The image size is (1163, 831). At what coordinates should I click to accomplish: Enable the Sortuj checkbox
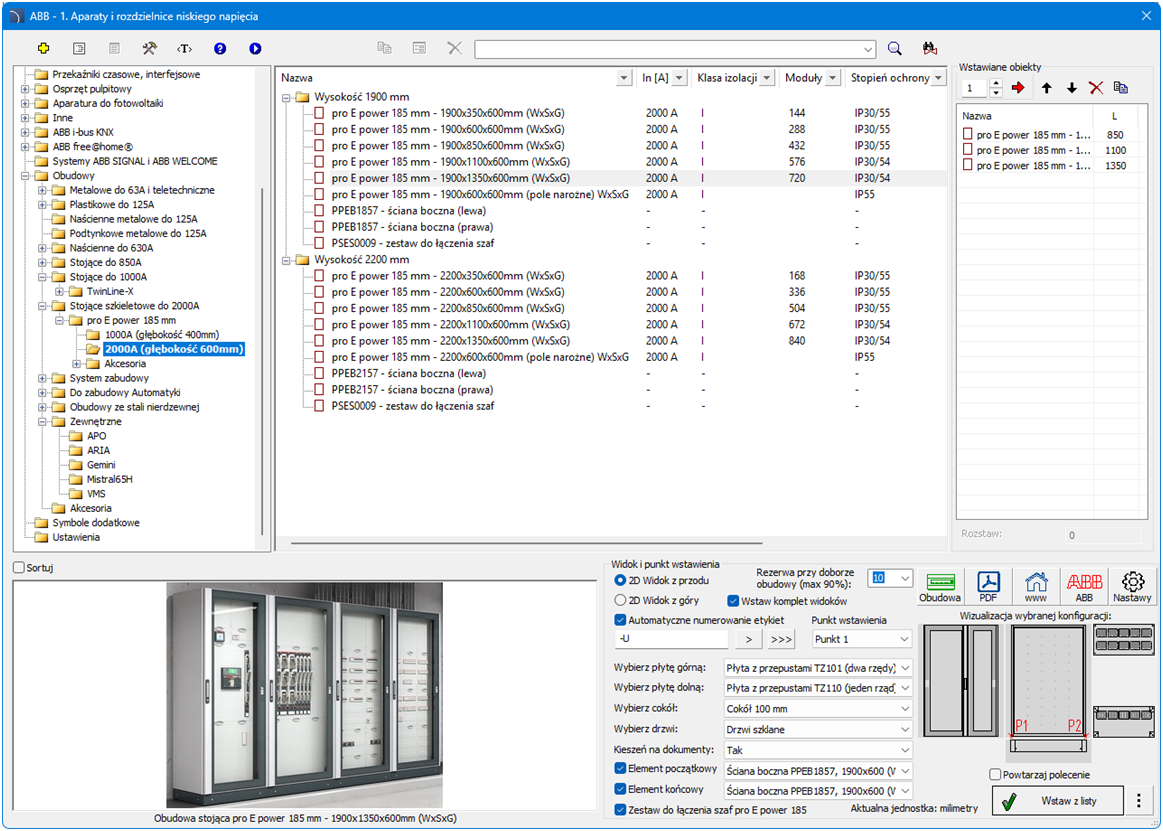tap(19, 568)
